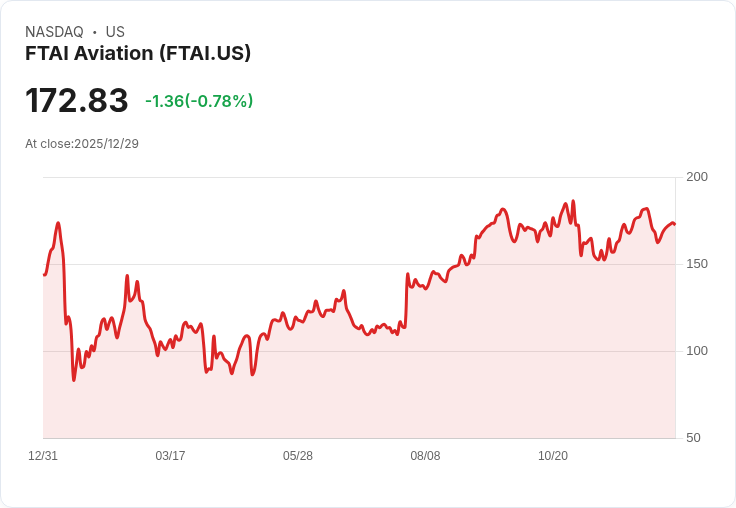
Task: Click the 150 y-axis price label
Action: 697,264
